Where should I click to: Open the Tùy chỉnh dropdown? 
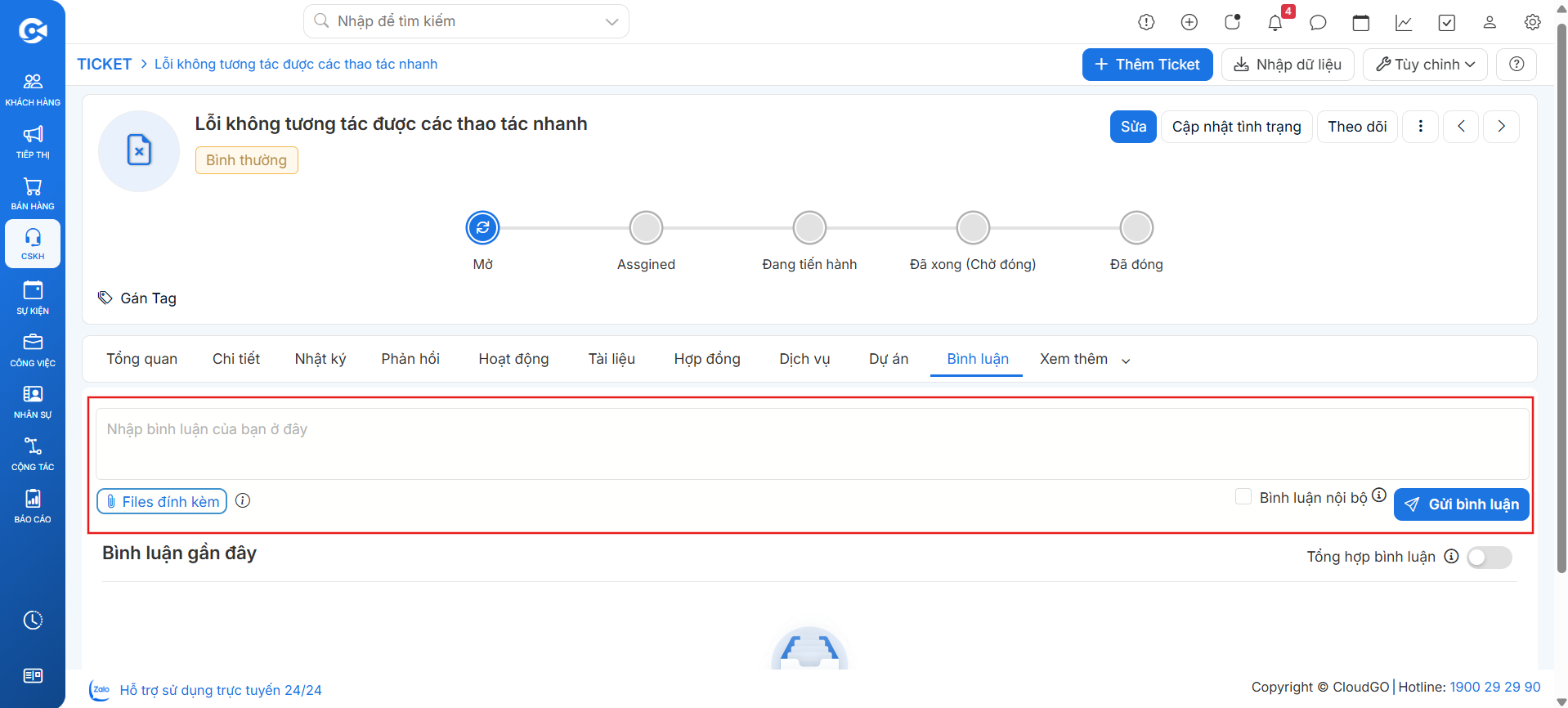[x=1426, y=64]
